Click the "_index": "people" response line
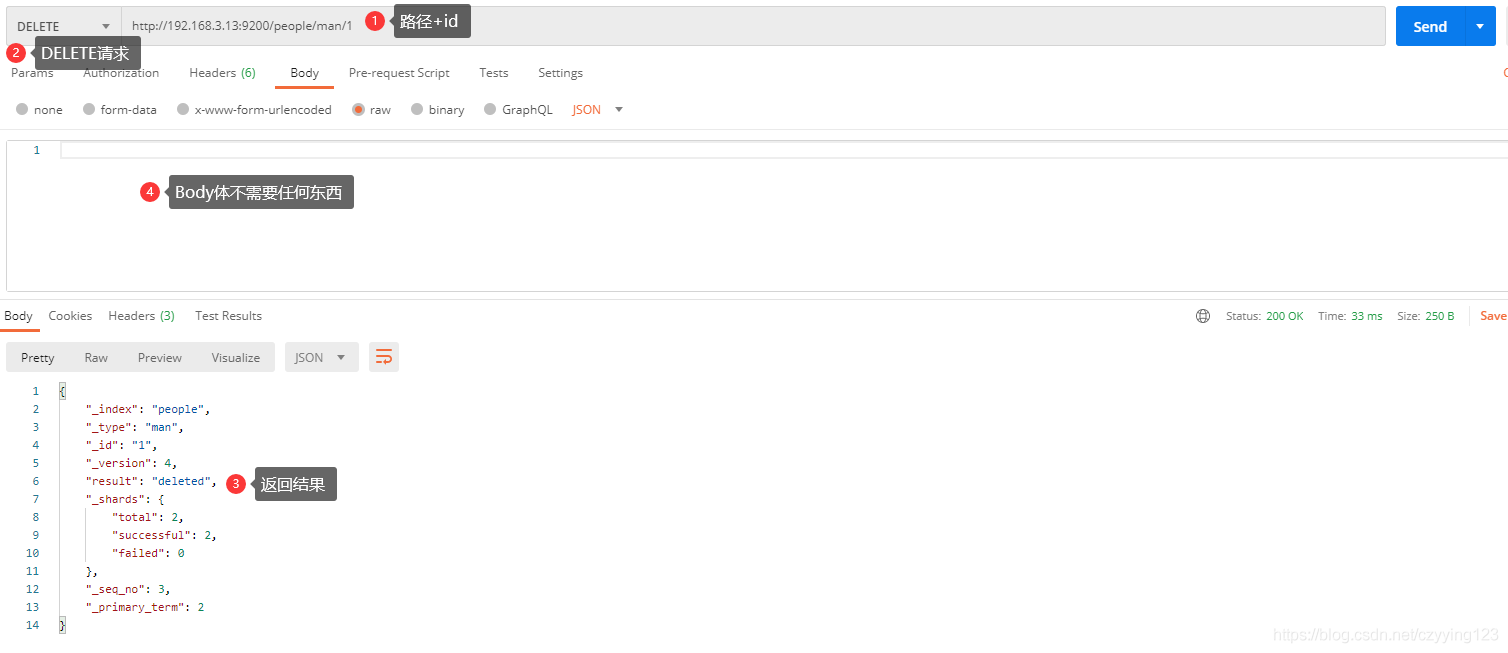1508x653 pixels. 148,409
